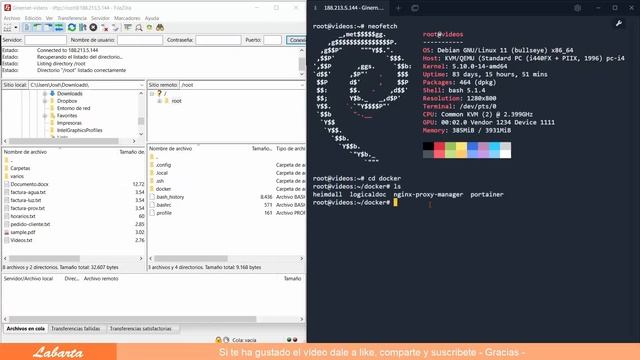Toggle the directory comparison icon
Image resolution: width=640 pixels, height=360 pixels.
tap(139, 27)
